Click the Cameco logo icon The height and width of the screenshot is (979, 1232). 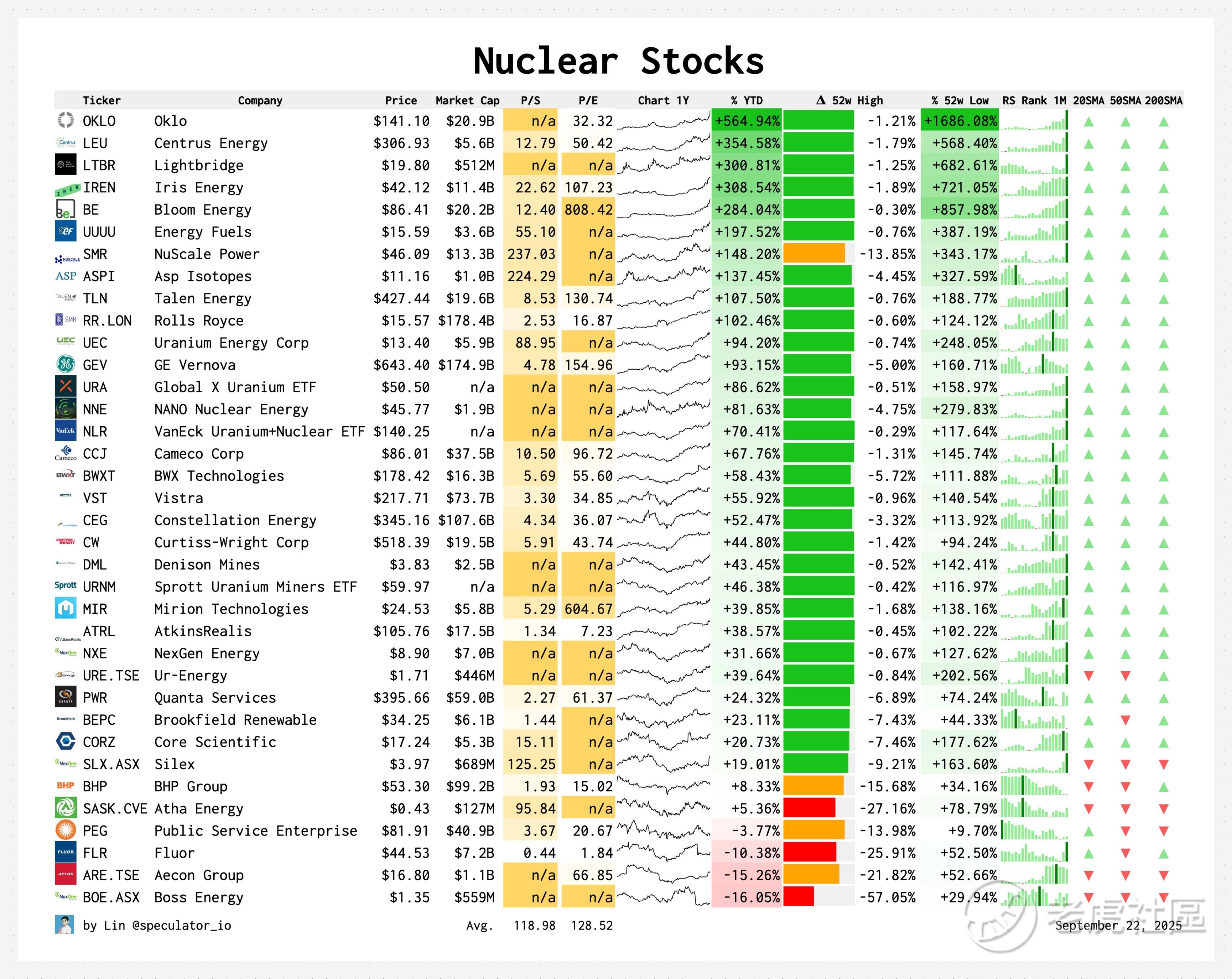click(66, 453)
